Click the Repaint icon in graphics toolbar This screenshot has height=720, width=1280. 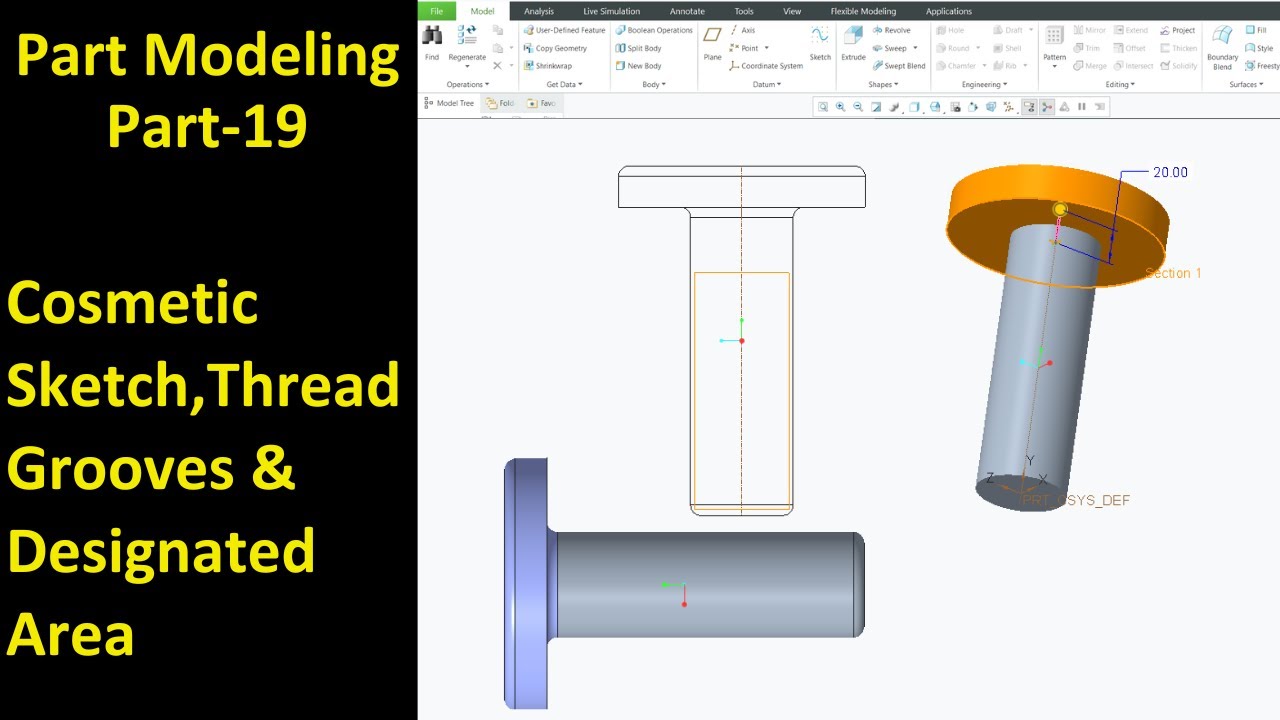point(876,107)
